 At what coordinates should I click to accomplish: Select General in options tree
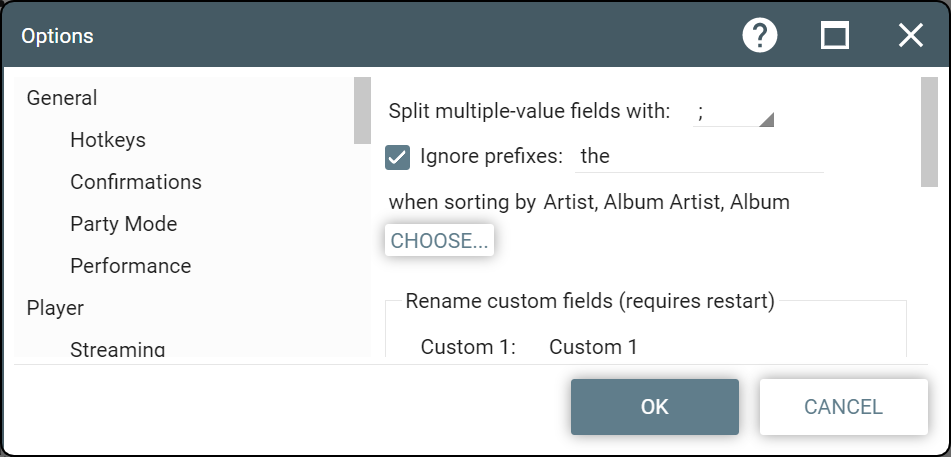pos(62,98)
